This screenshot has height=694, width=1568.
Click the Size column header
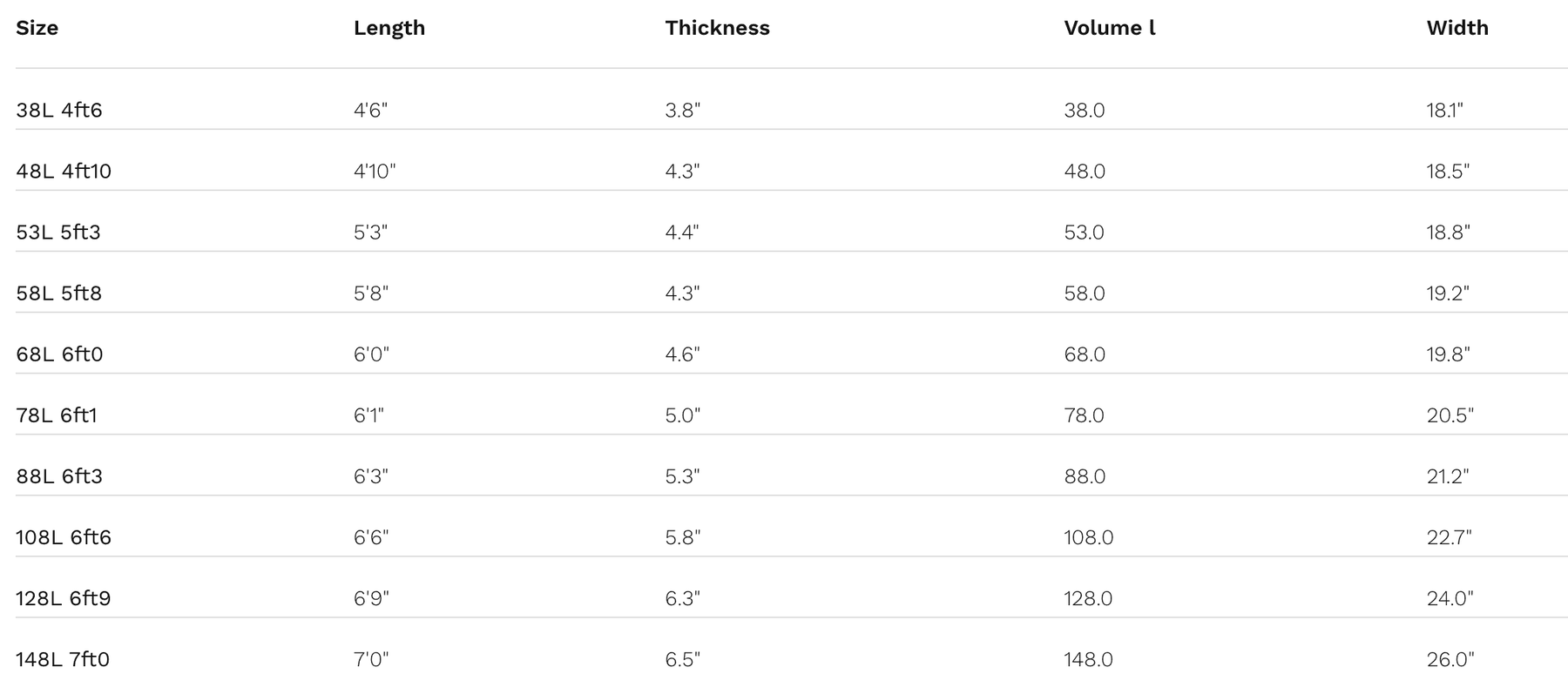point(37,28)
